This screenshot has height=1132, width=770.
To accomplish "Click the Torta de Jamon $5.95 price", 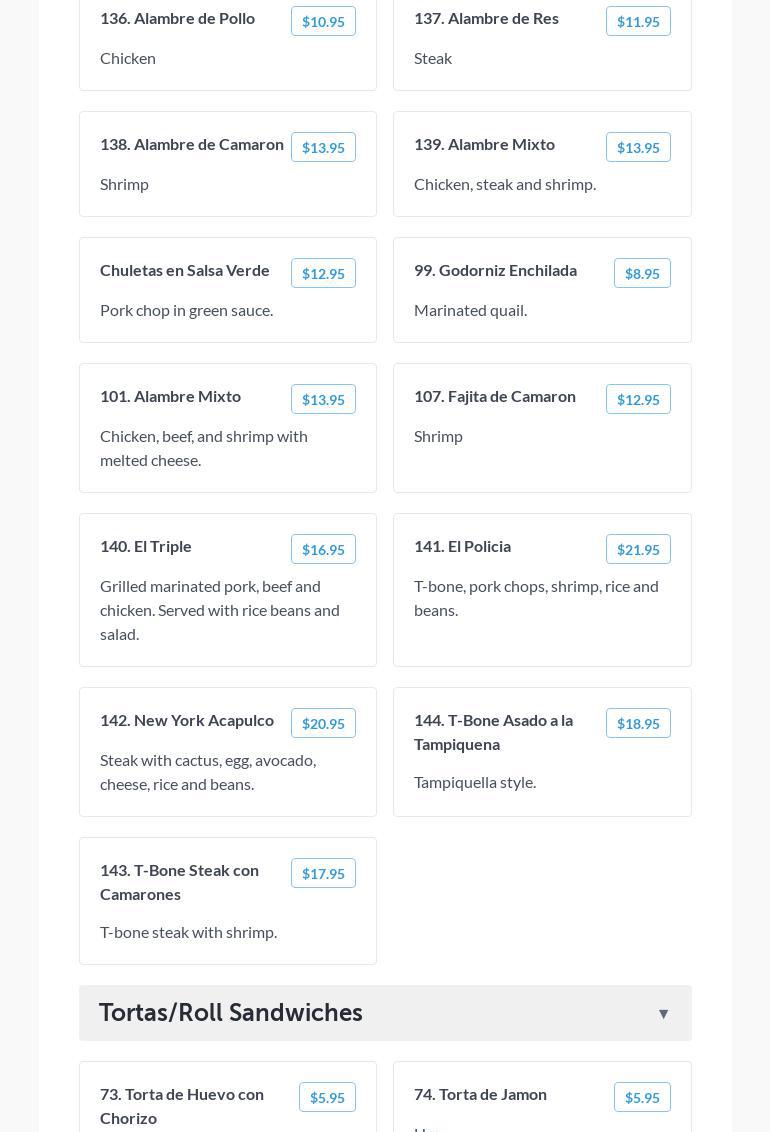I will (x=642, y=1098).
